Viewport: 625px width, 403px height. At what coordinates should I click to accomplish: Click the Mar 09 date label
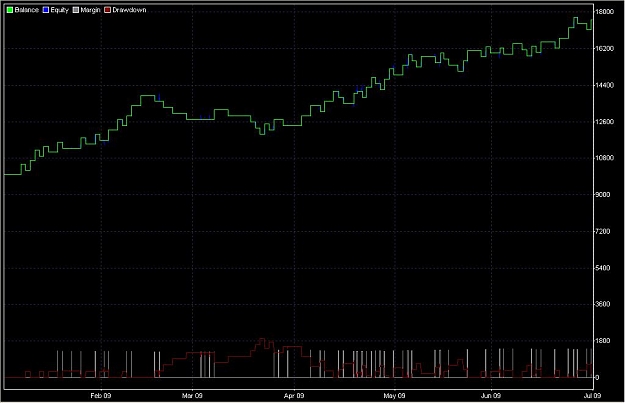192,395
